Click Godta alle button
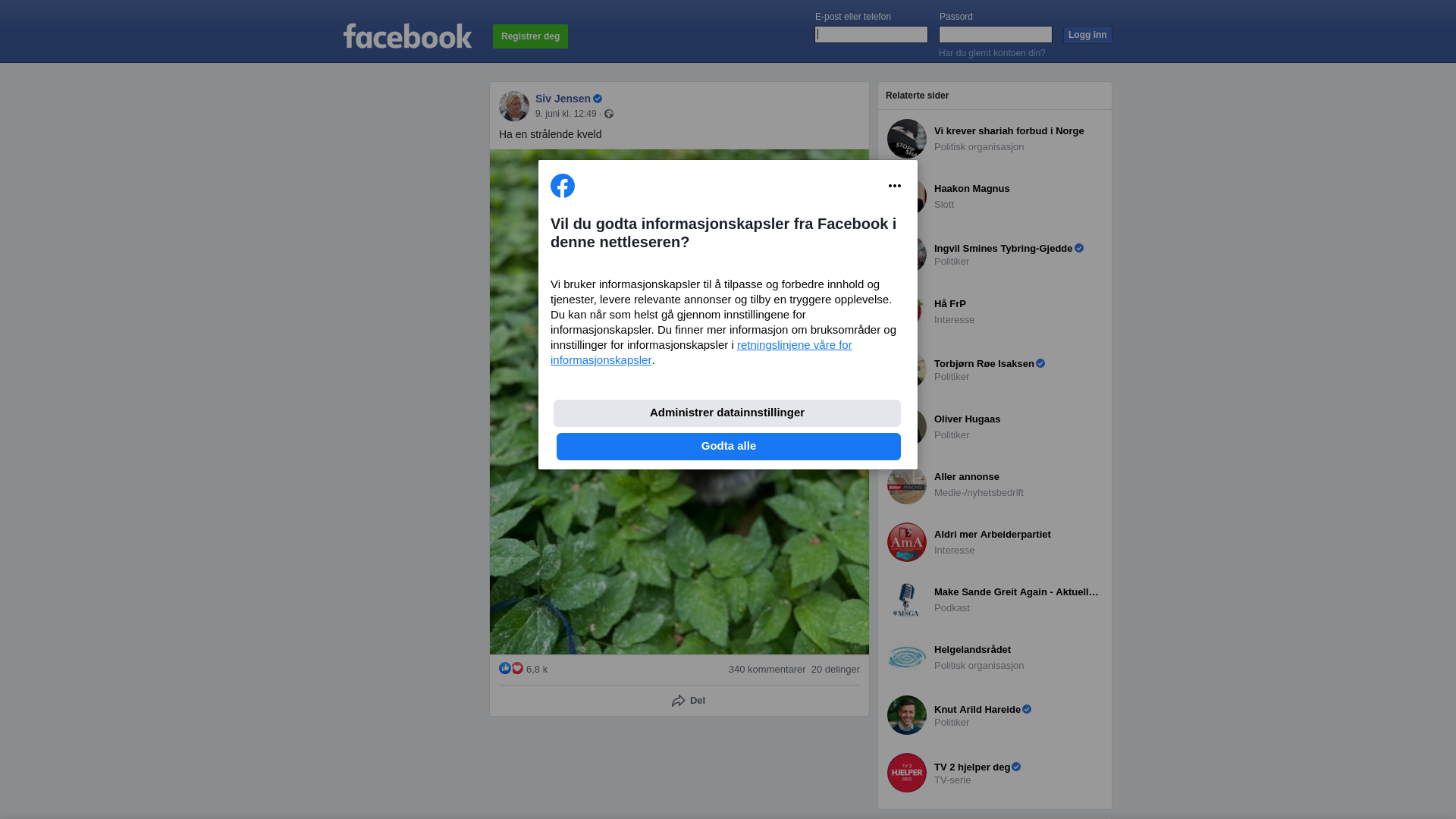 729,447
